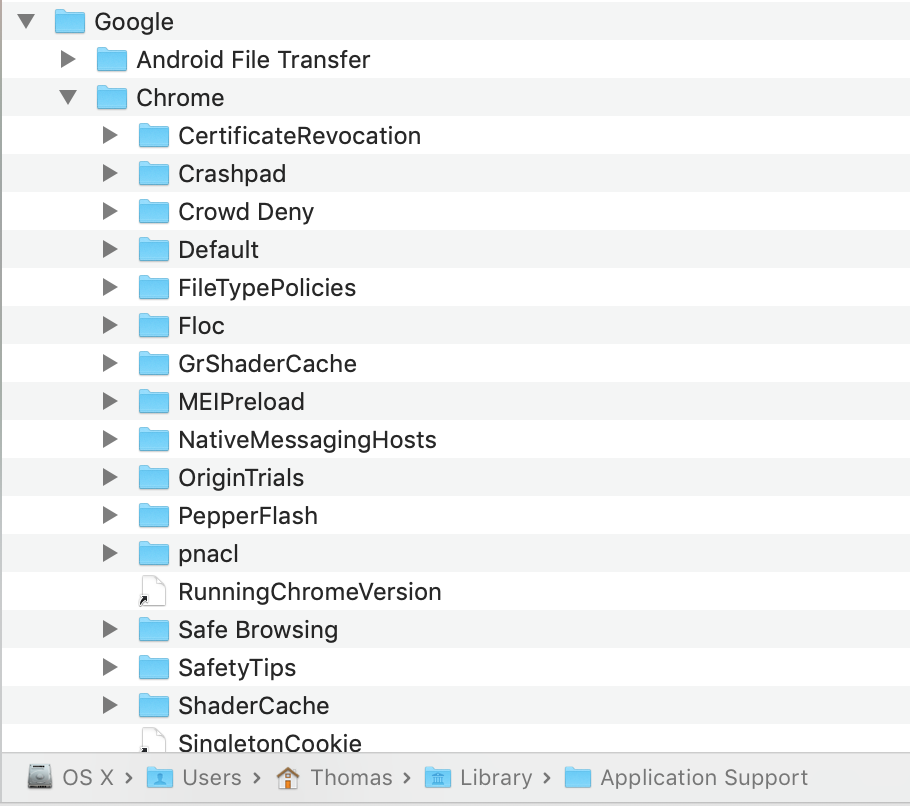The width and height of the screenshot is (910, 806).
Task: Click the FileTypePolicies folder icon
Action: [154, 287]
